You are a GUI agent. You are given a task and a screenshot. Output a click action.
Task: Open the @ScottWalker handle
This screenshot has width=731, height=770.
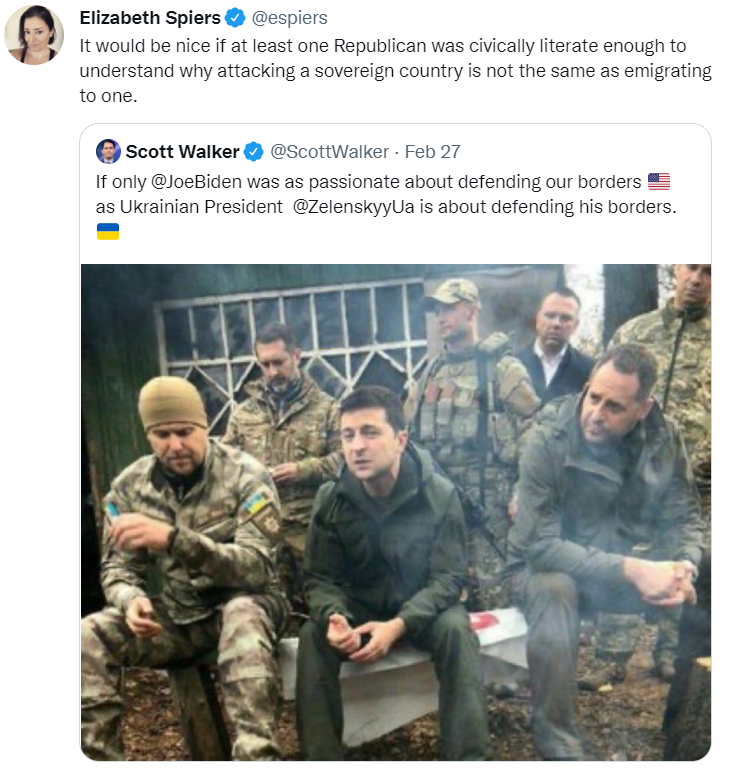(x=329, y=152)
